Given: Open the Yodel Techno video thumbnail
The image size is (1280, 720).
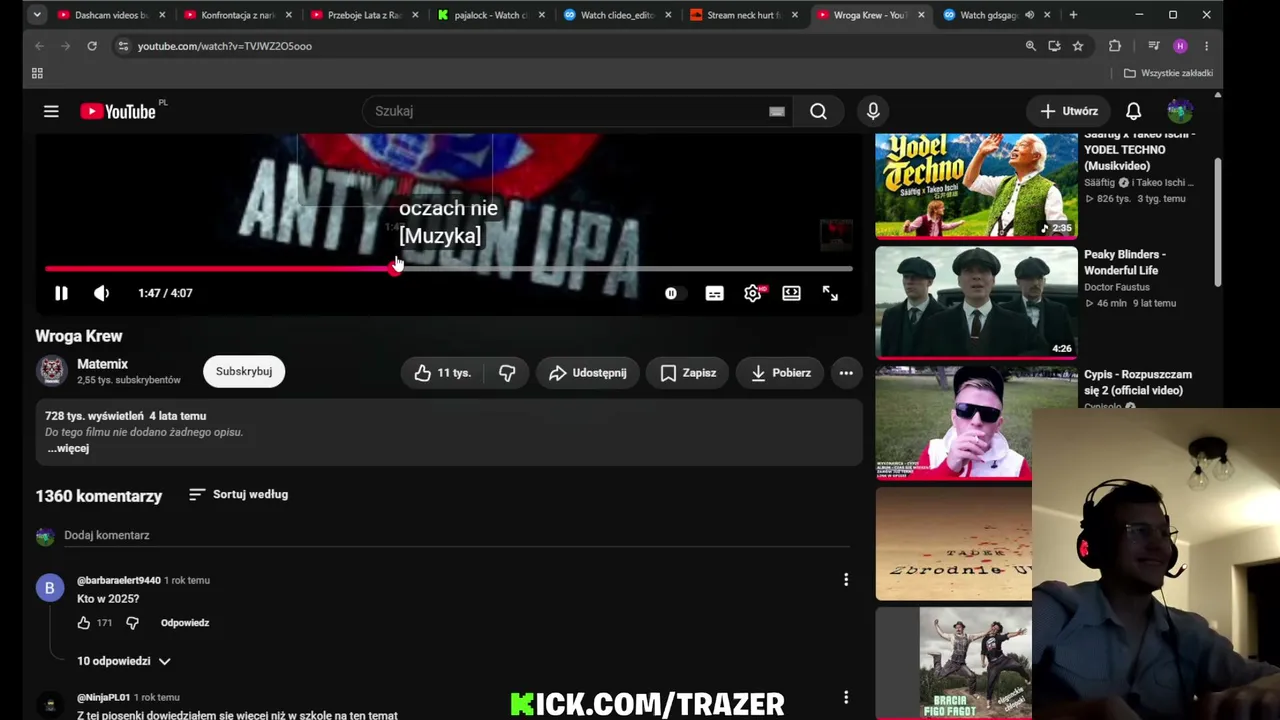Looking at the screenshot, I should click(976, 186).
